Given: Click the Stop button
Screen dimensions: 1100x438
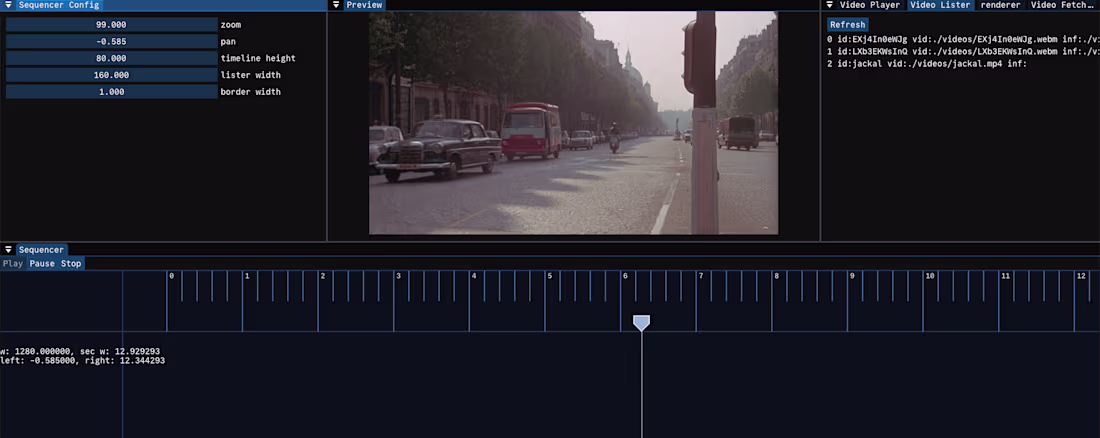Looking at the screenshot, I should point(71,264).
